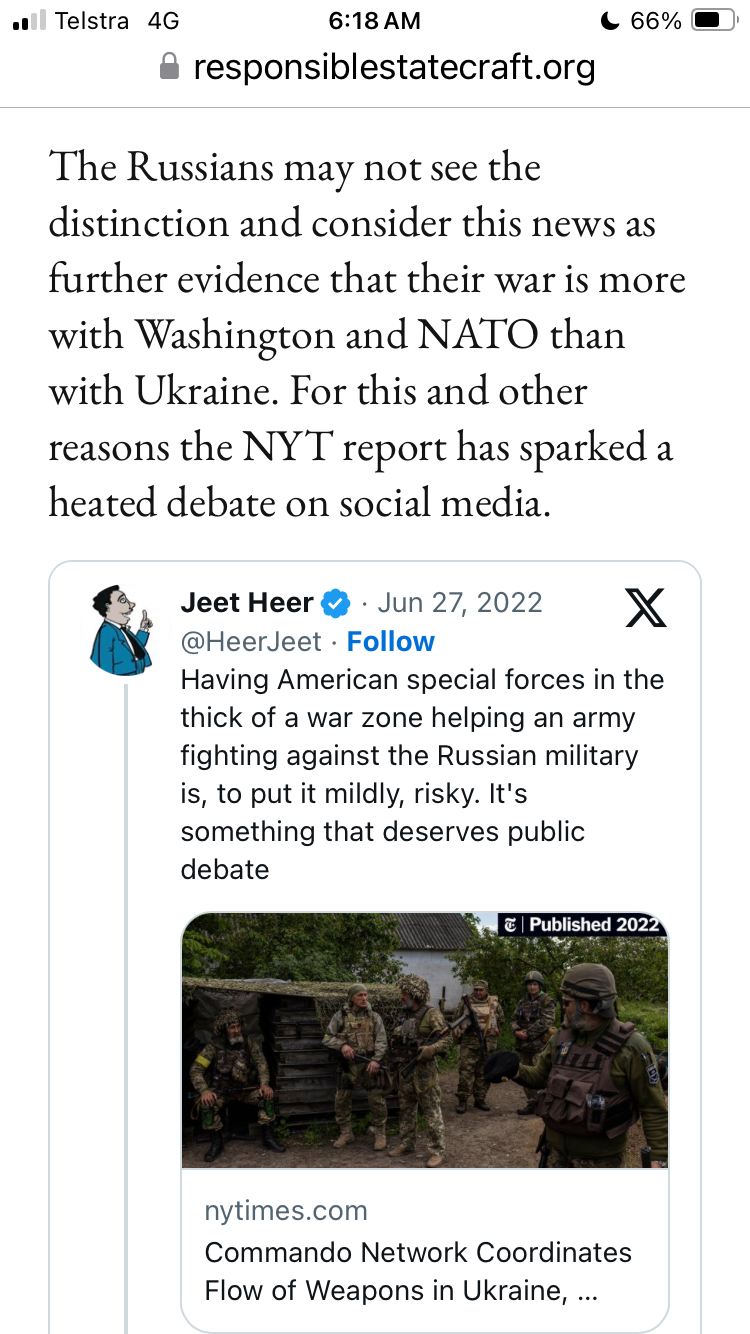
Task: Tap the cellular signal bars
Action: 30,21
